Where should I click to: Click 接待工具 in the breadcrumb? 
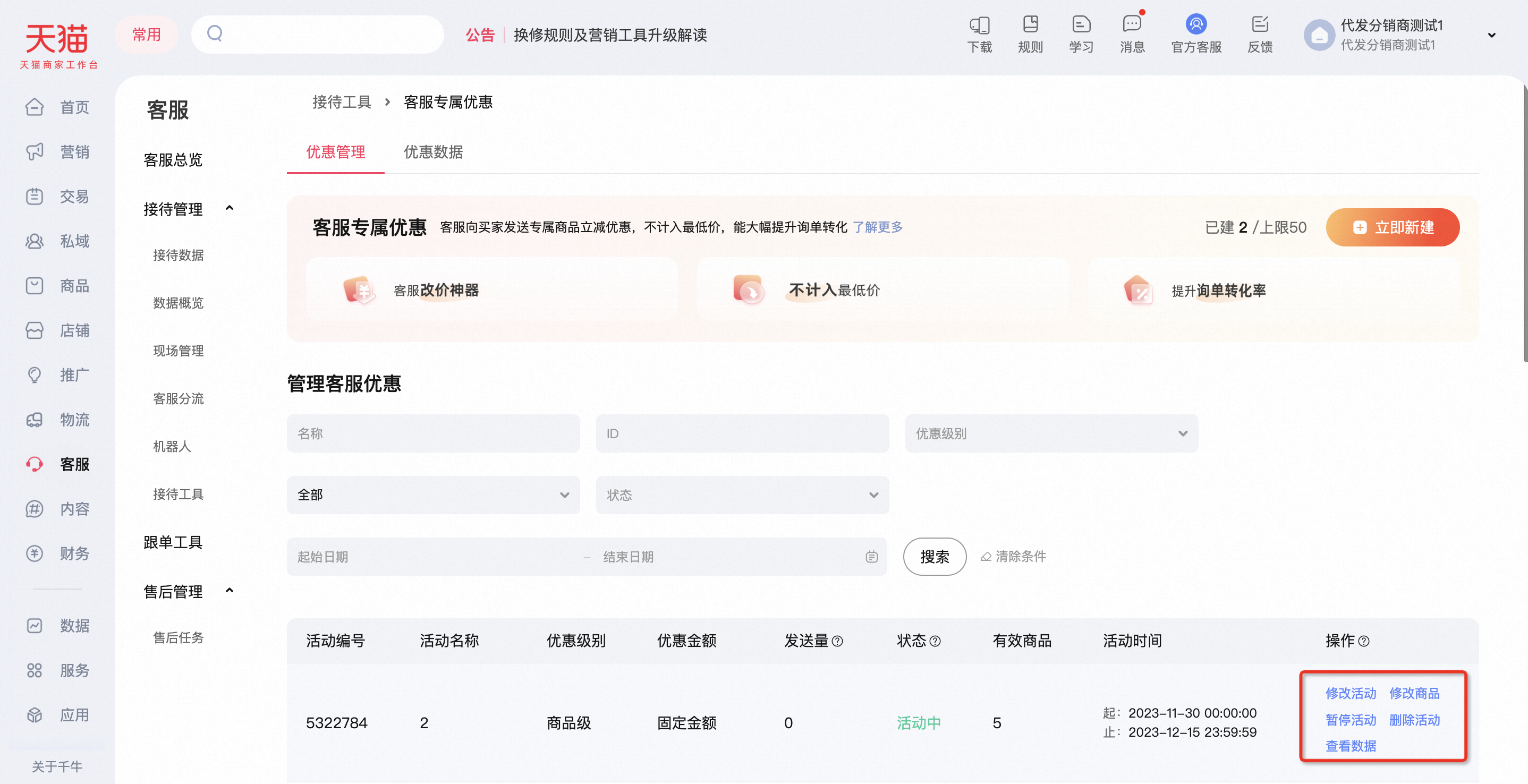tap(342, 103)
